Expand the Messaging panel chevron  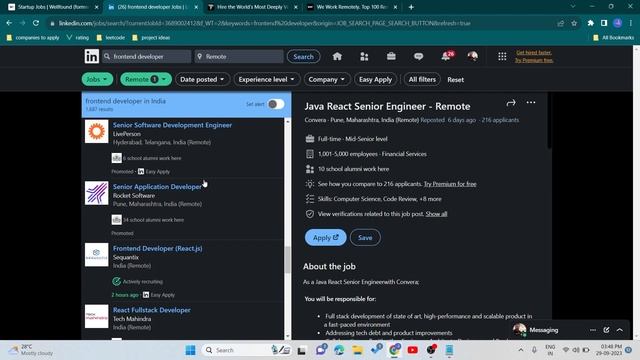(620, 330)
